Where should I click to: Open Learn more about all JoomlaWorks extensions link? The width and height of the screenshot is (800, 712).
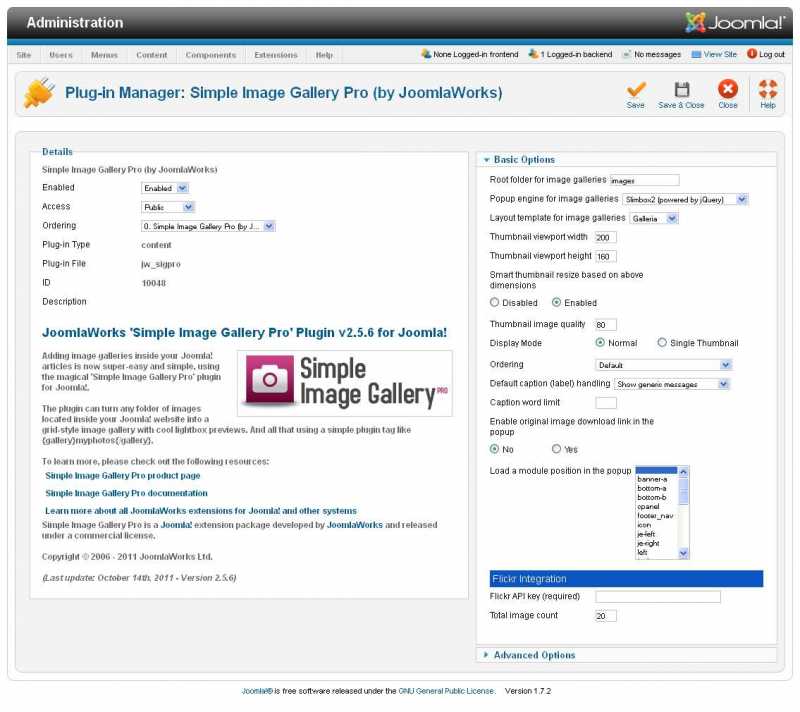(x=201, y=511)
